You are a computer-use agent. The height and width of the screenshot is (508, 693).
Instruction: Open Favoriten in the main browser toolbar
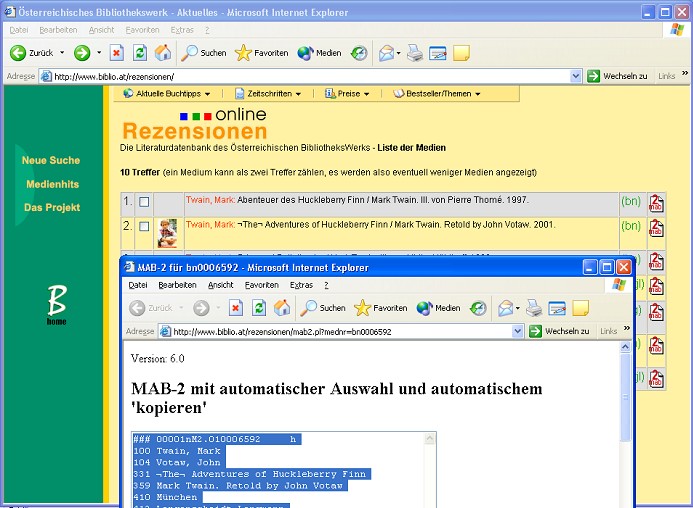[x=261, y=53]
